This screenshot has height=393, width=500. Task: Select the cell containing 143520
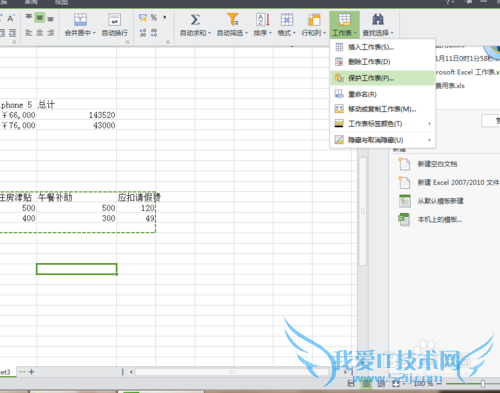pos(76,115)
